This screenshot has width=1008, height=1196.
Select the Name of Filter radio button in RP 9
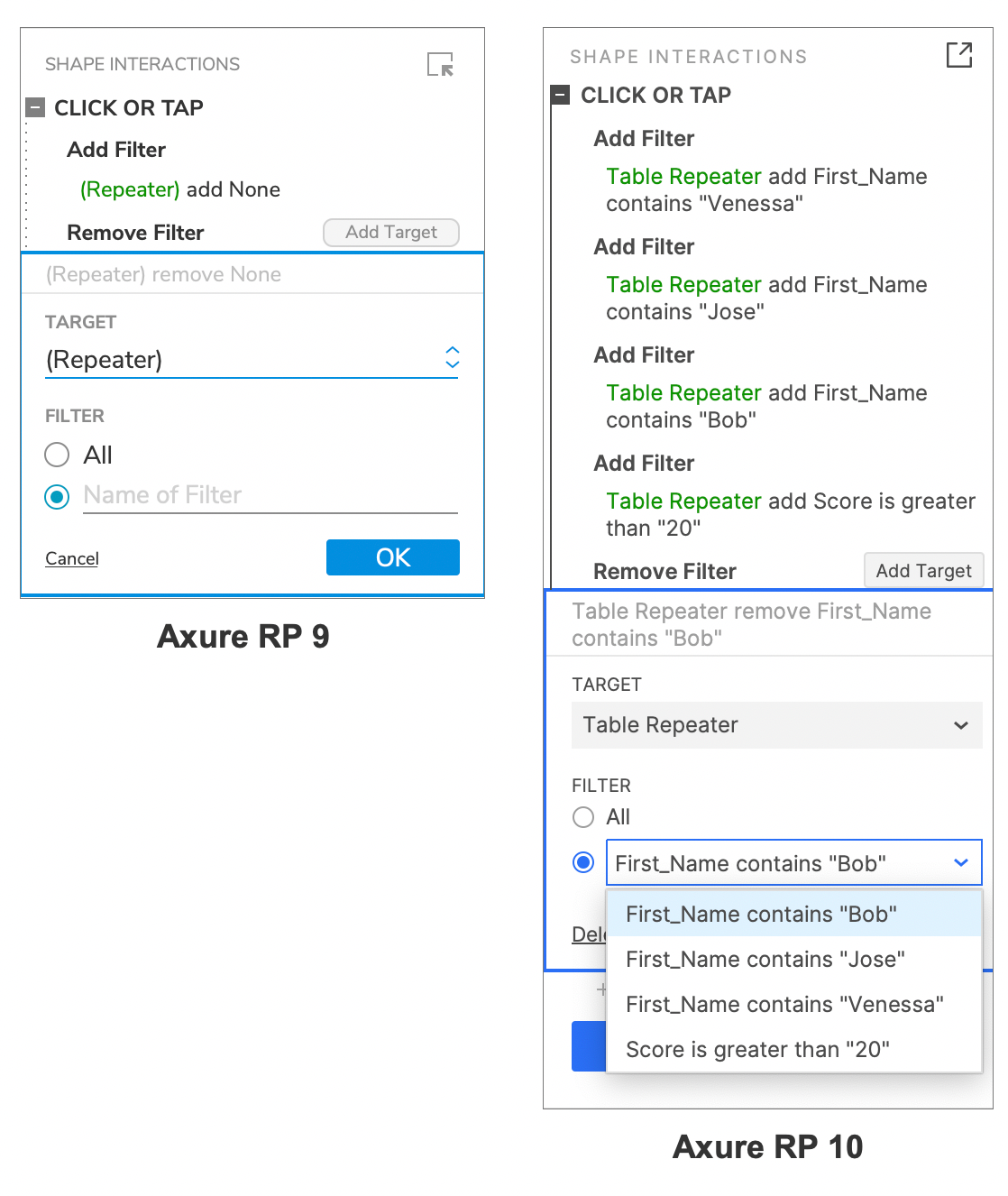pos(57,496)
